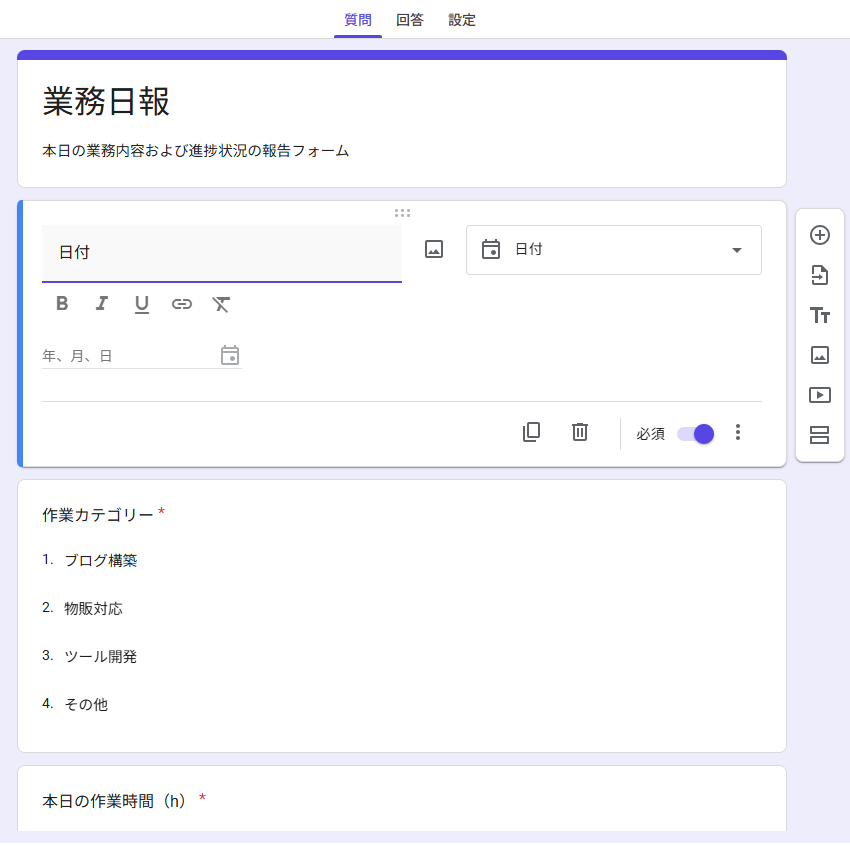Switch to the 回答 tab
The image size is (850, 846).
pos(409,20)
